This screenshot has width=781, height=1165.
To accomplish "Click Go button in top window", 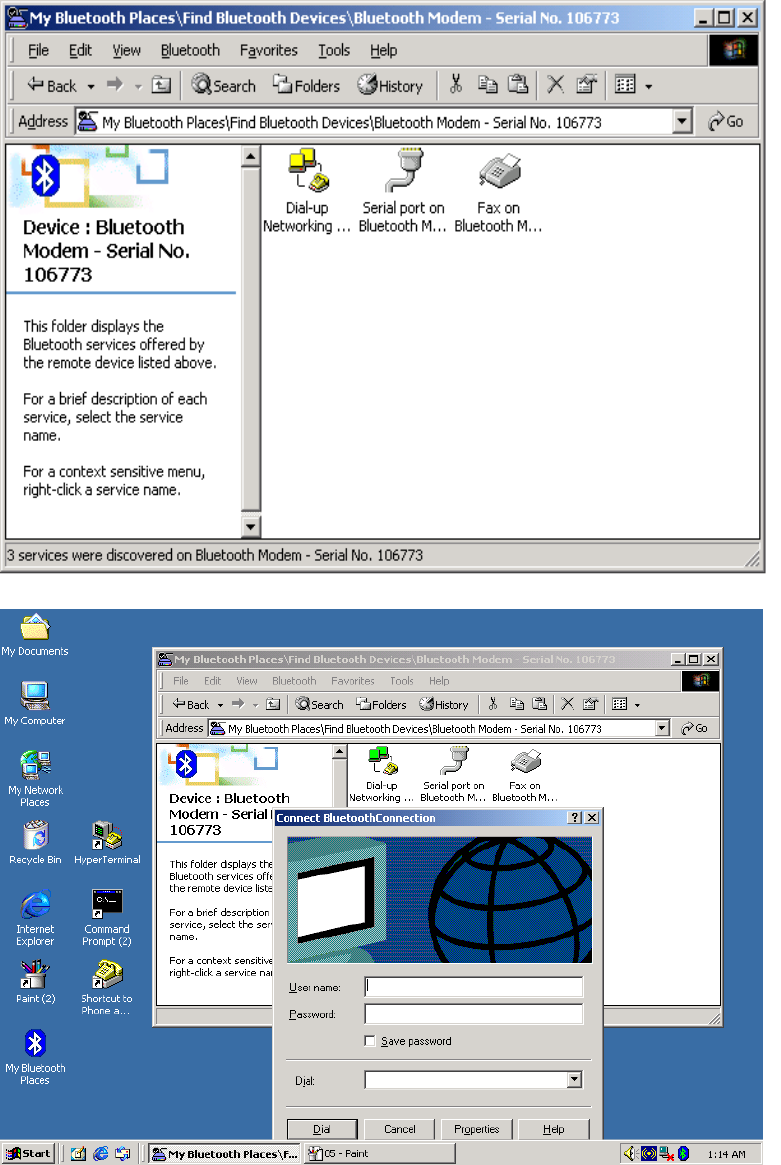I will tap(725, 122).
